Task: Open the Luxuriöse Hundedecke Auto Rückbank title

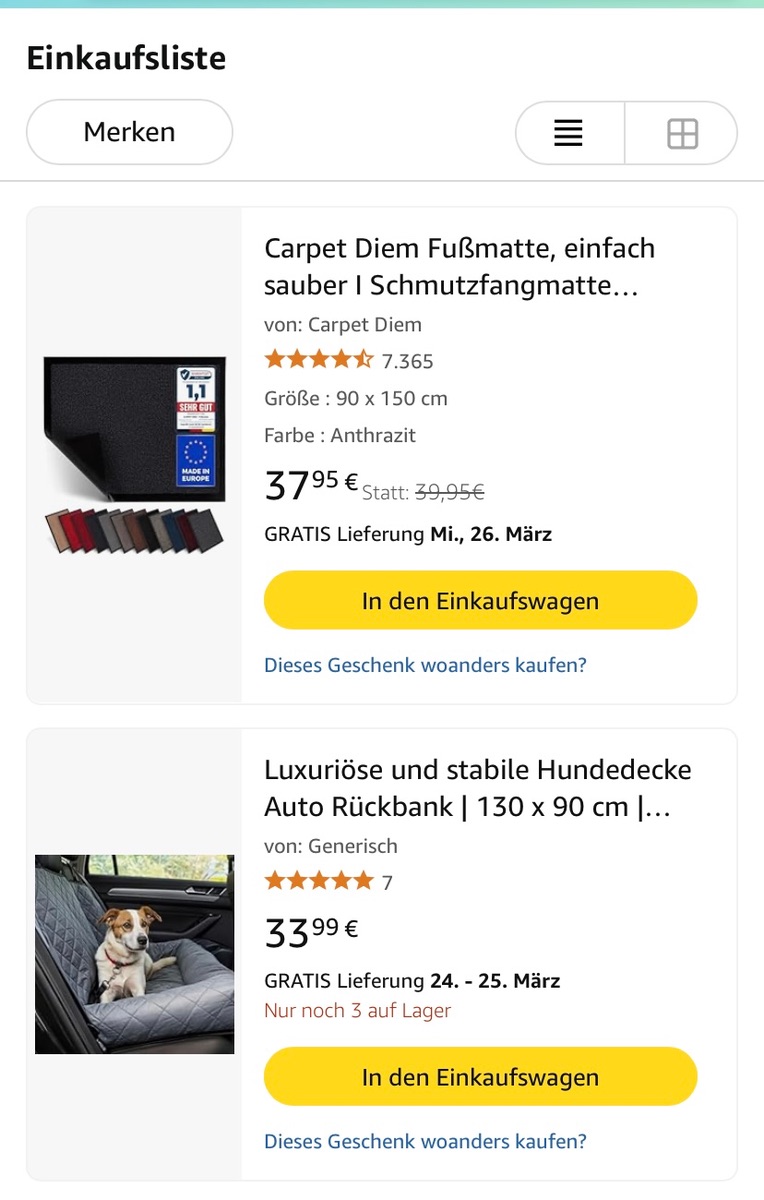Action: [477, 788]
